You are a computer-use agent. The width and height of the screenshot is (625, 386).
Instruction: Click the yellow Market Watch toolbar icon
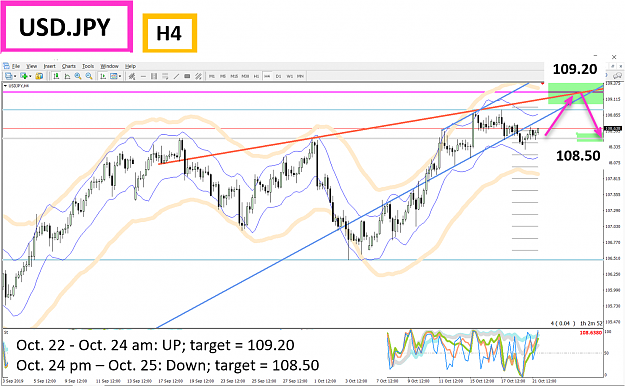click(x=39, y=76)
